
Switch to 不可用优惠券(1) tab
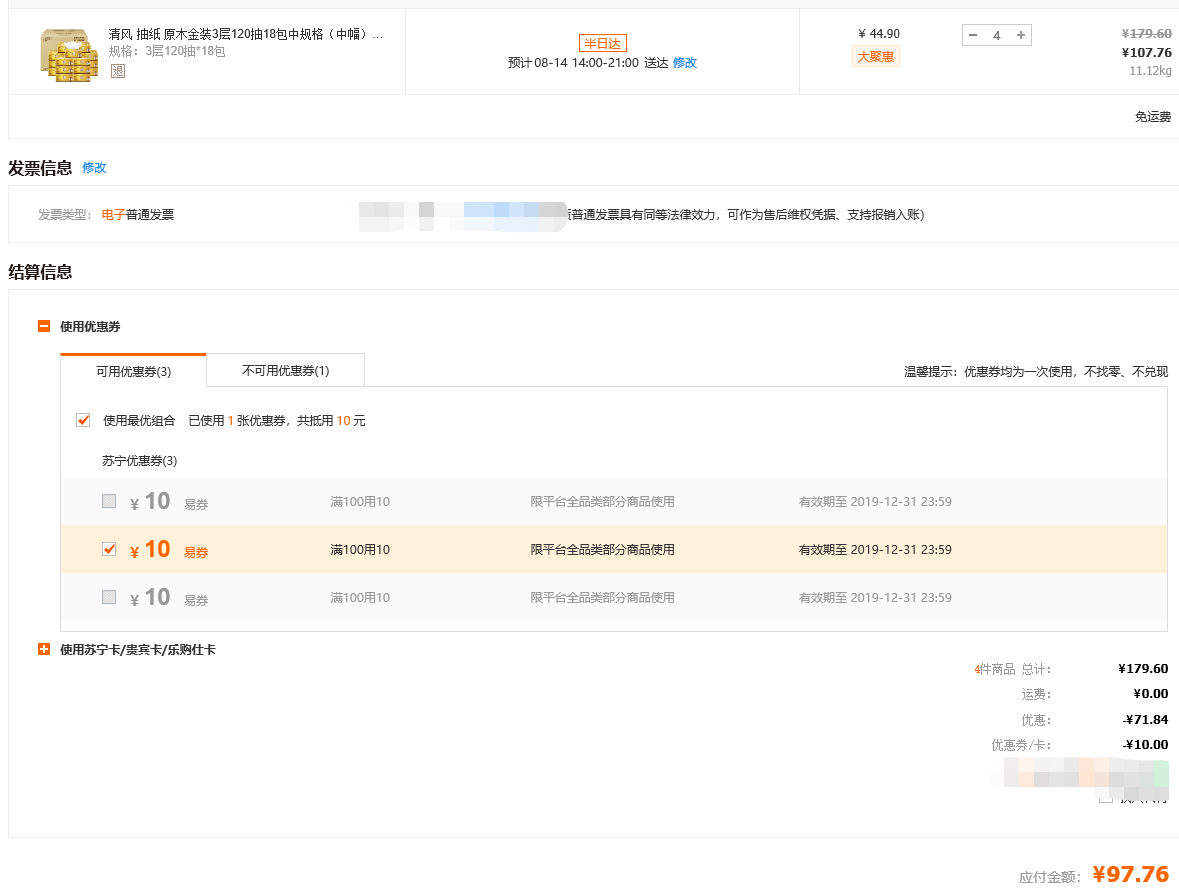pos(286,370)
